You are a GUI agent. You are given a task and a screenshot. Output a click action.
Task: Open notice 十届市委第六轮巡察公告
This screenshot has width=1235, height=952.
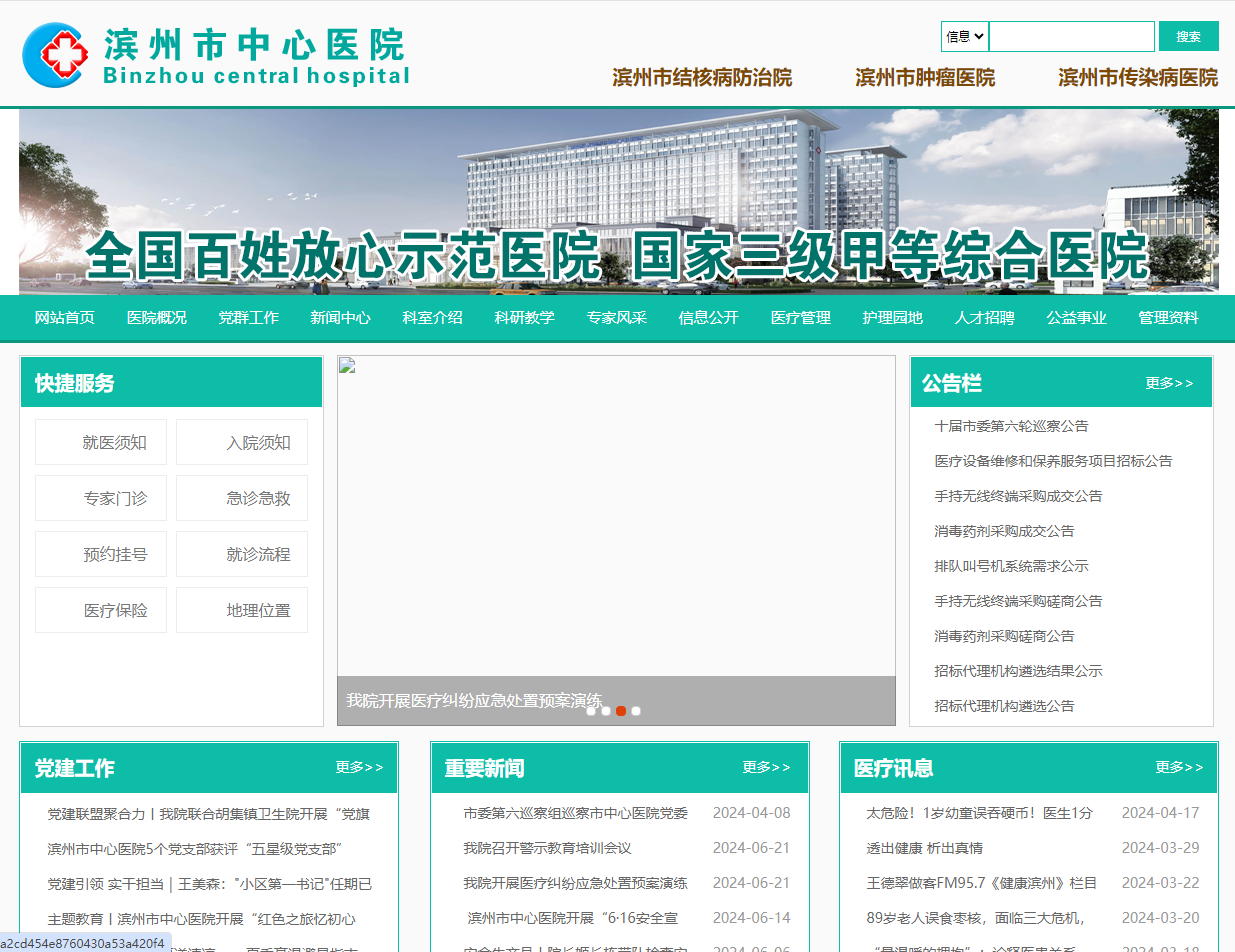pyautogui.click(x=1011, y=426)
